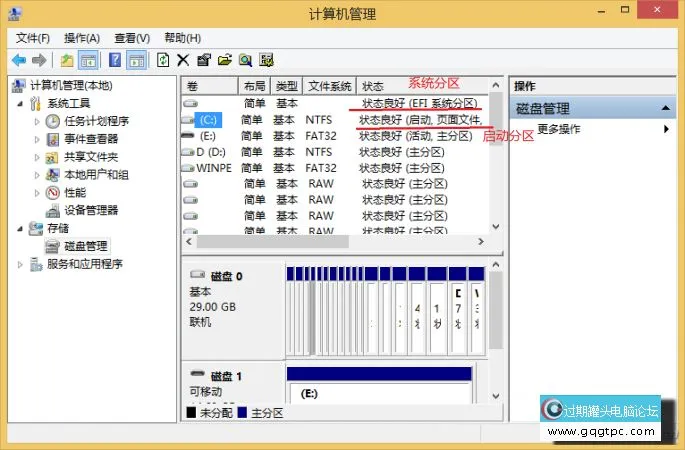Expand the 本地用户和组 node arrow
The height and width of the screenshot is (450, 685).
point(37,175)
